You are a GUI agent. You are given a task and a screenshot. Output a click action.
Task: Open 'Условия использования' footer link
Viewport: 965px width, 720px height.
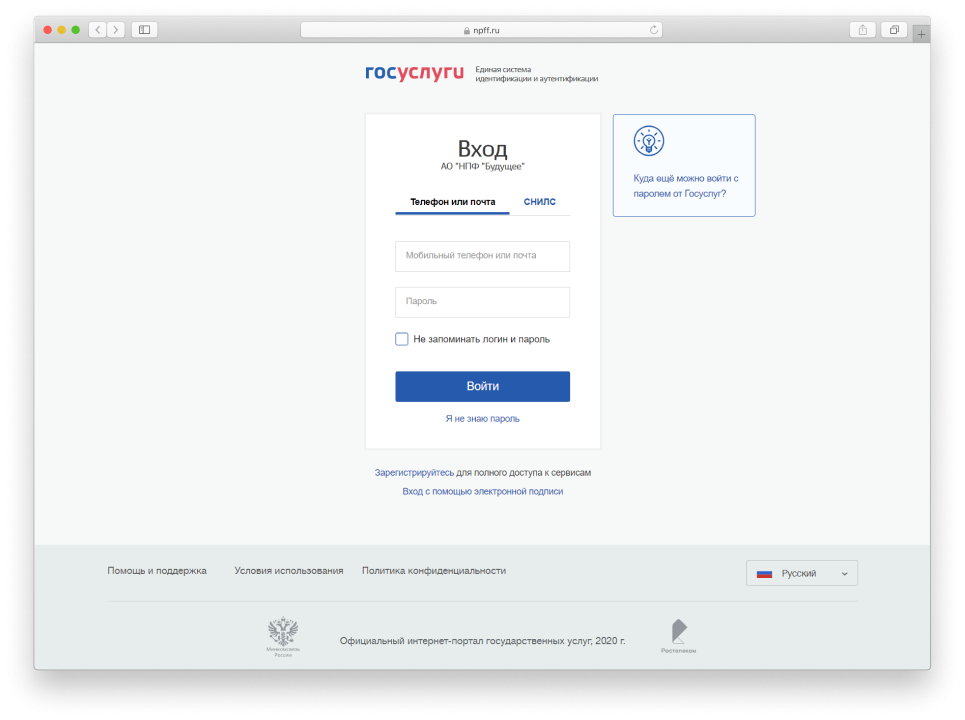coord(289,571)
